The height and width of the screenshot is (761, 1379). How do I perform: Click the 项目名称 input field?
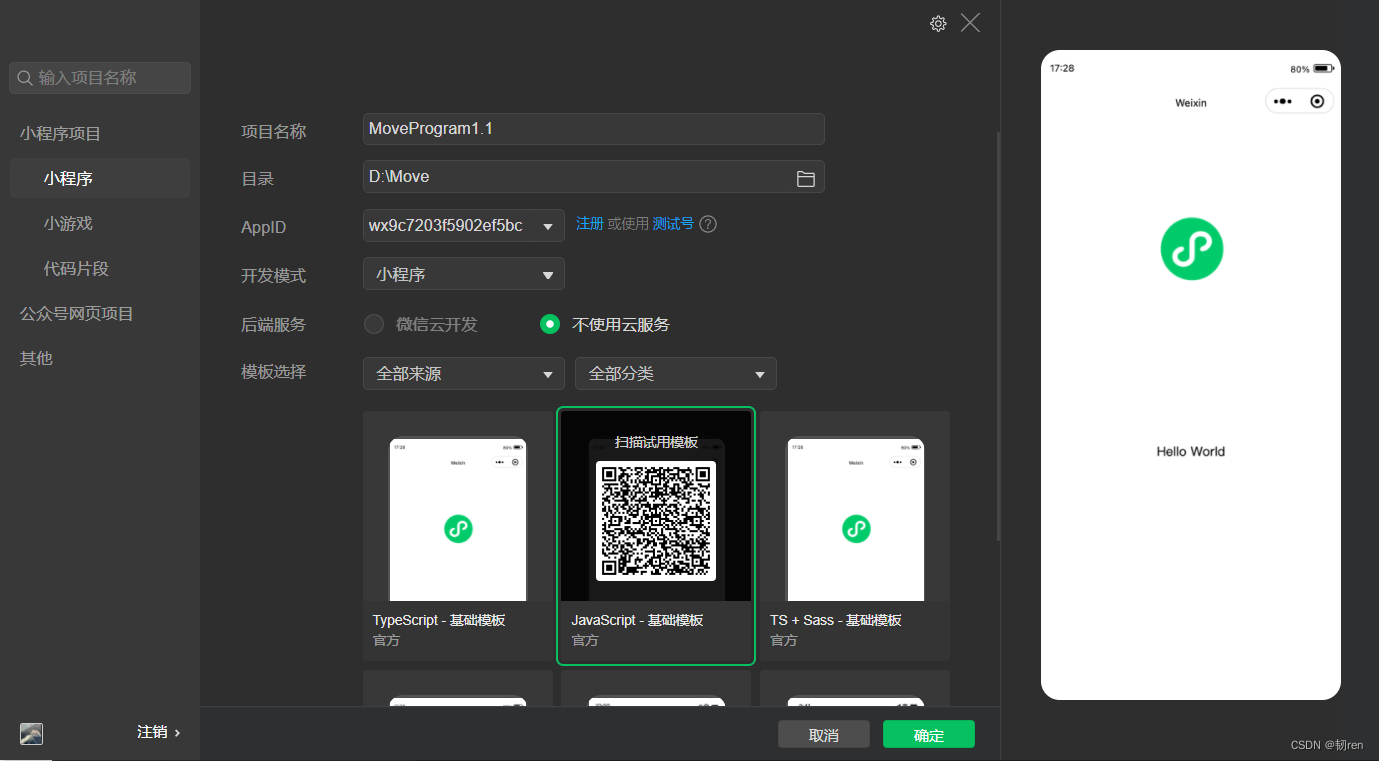[594, 129]
